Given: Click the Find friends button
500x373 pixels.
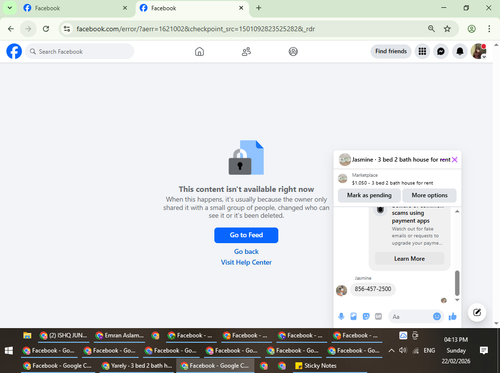Looking at the screenshot, I should pyautogui.click(x=391, y=51).
